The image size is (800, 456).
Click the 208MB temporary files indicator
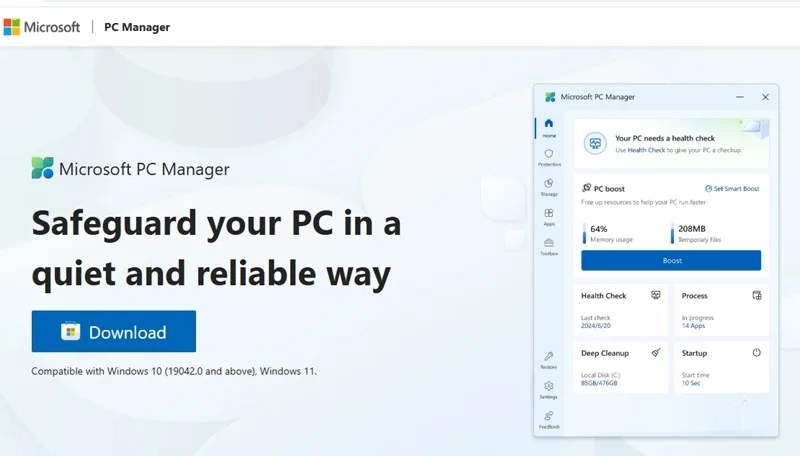coord(695,233)
